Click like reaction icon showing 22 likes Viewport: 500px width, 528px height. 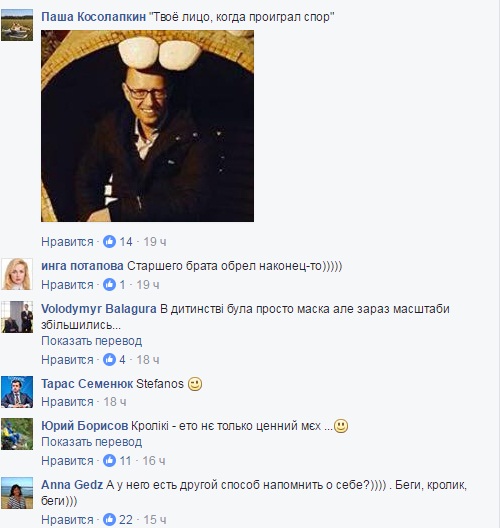pyautogui.click(x=109, y=520)
